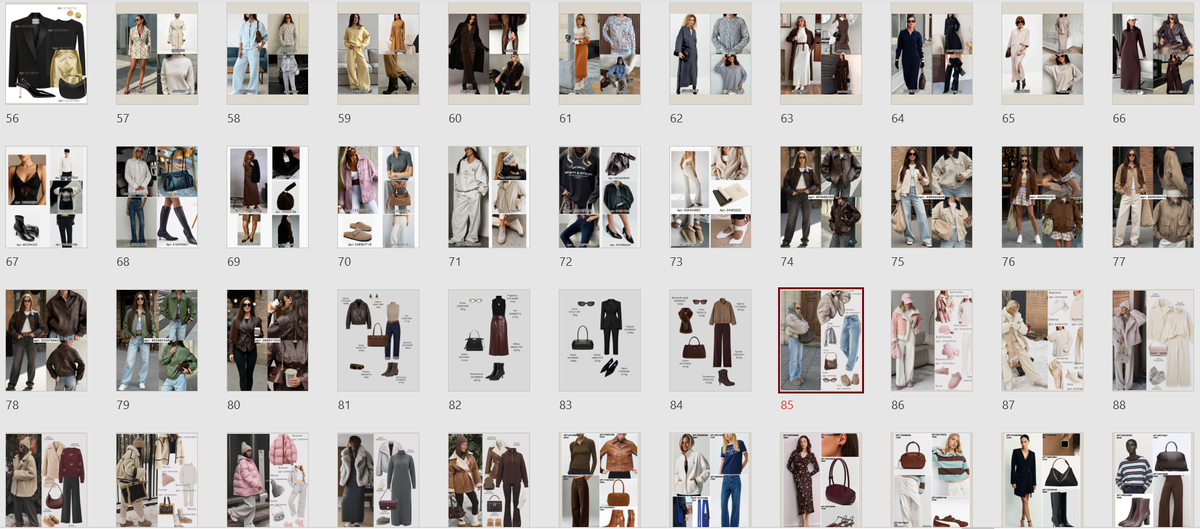Select slide 62 thumbnail
Screen dimensions: 1200x529
710,54
